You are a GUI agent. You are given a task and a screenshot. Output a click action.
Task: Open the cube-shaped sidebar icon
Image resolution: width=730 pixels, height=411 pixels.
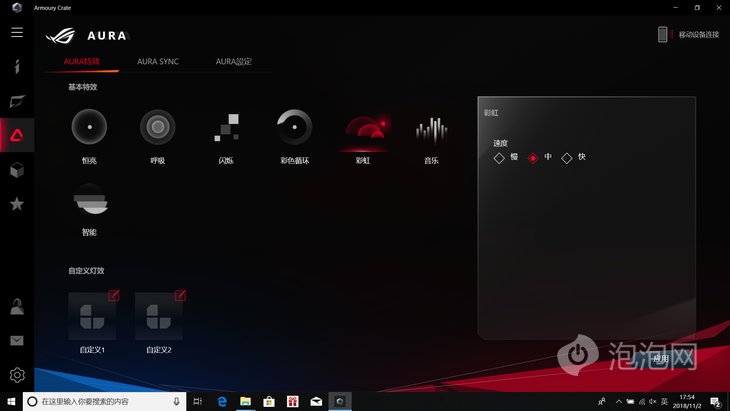pos(17,170)
